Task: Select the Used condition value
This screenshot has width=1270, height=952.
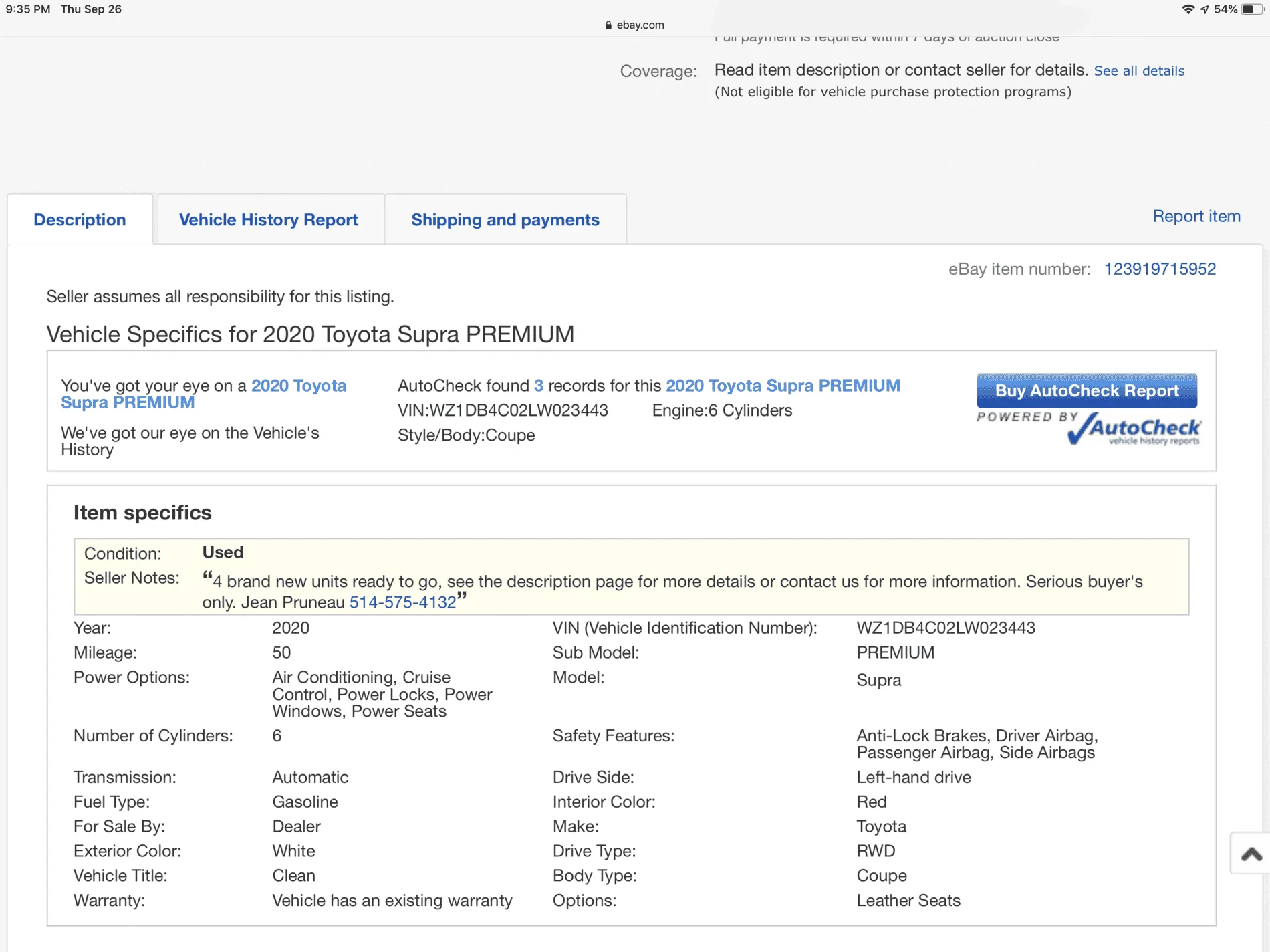Action: [x=223, y=552]
